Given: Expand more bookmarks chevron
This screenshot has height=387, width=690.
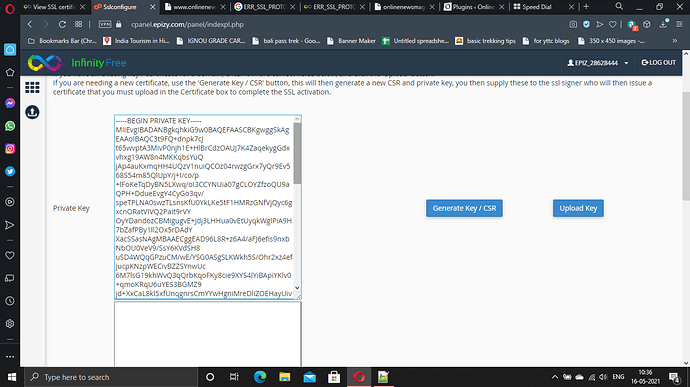Looking at the screenshot, I should click(x=675, y=41).
